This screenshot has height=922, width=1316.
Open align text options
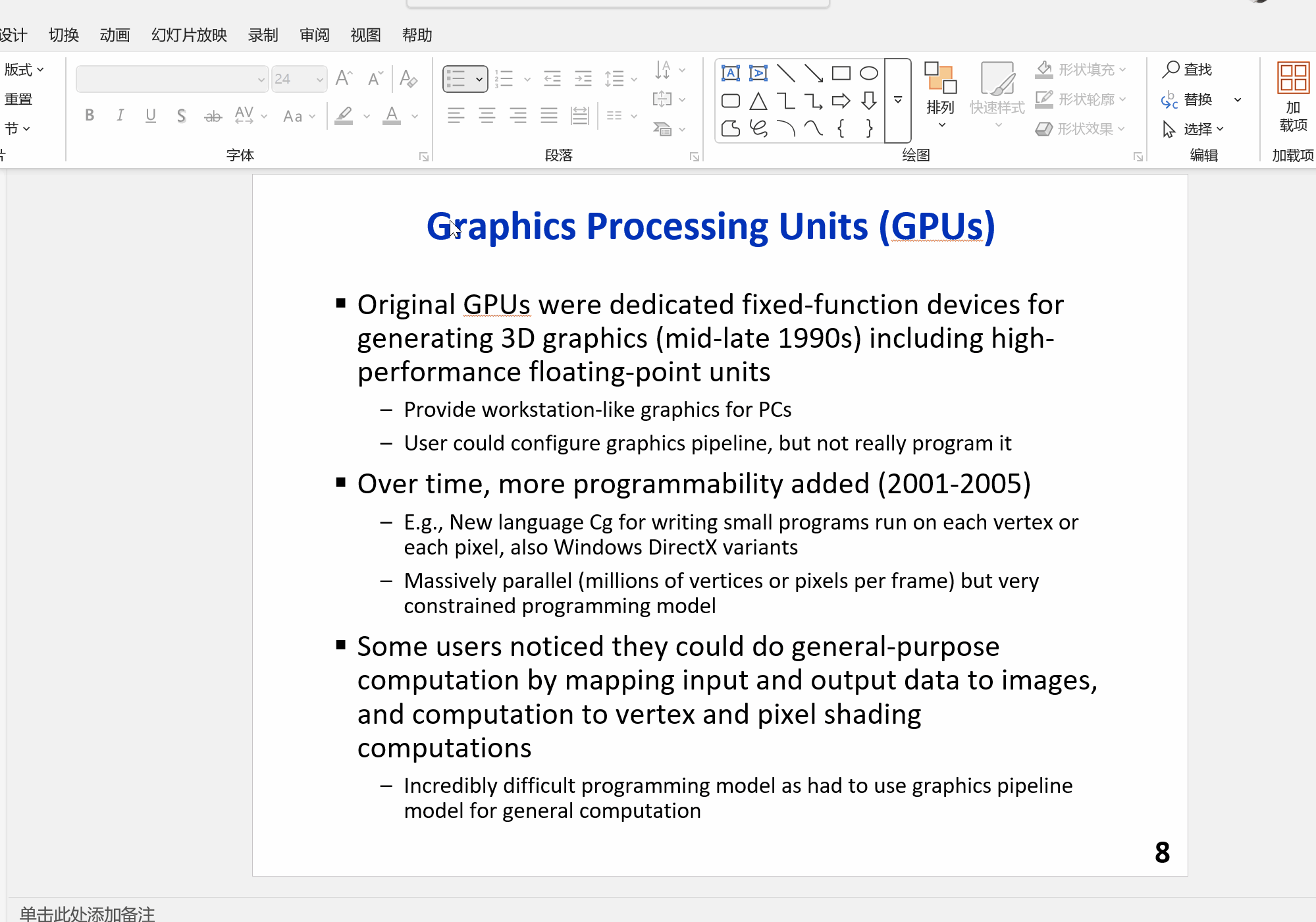(670, 99)
